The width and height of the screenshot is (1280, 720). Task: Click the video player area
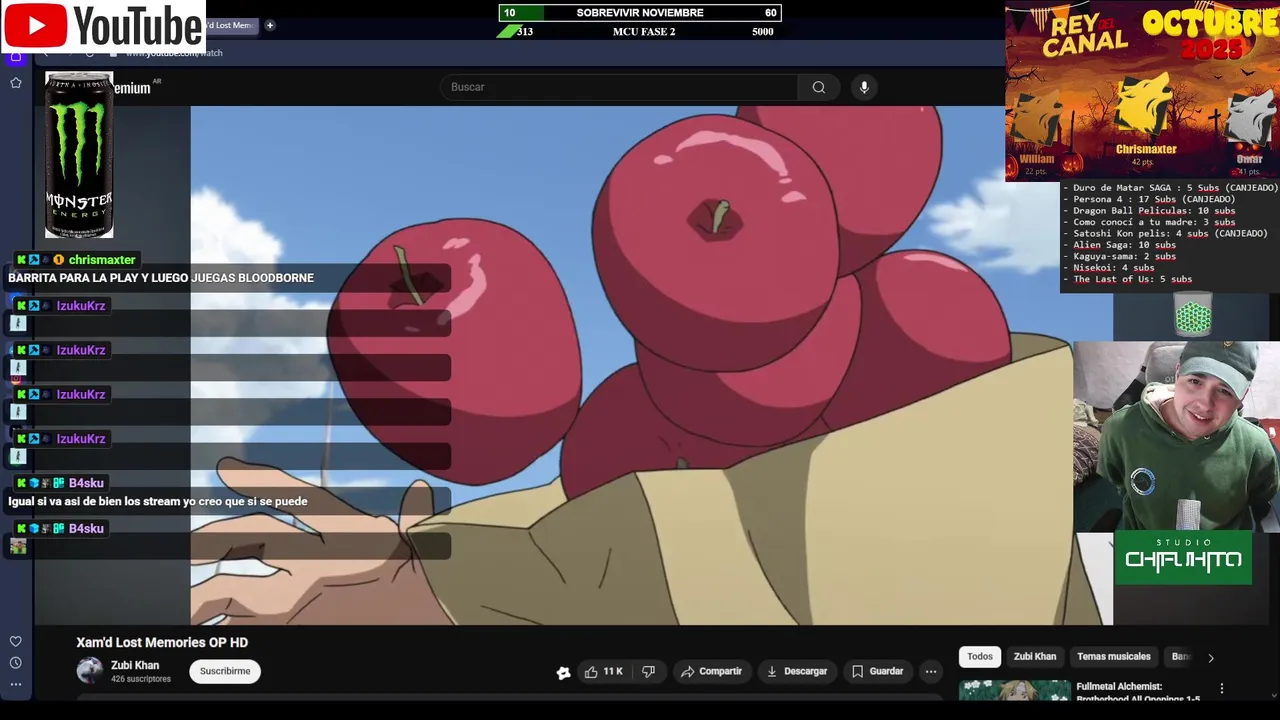(651, 365)
